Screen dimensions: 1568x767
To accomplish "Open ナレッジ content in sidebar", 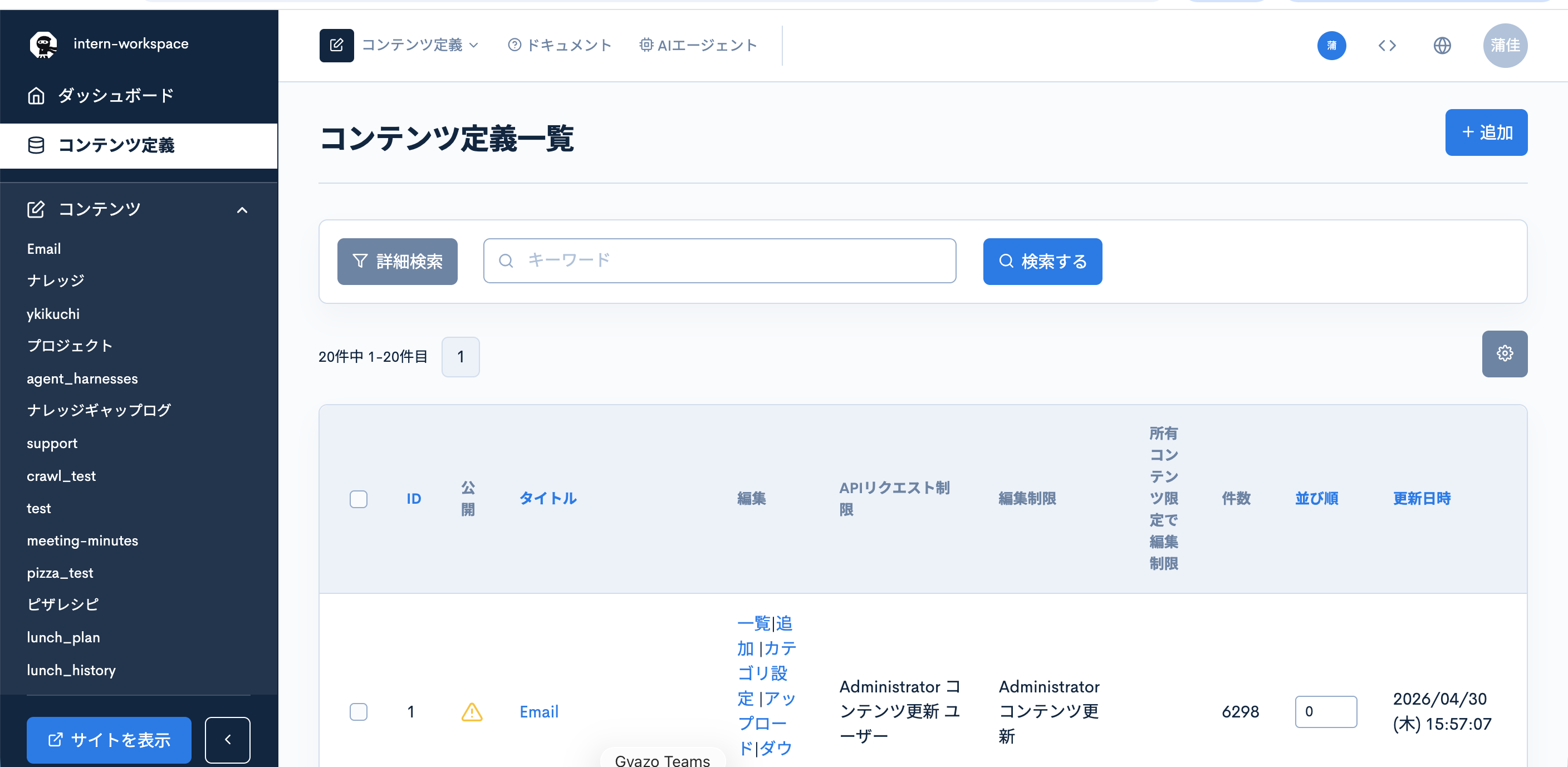I will click(55, 281).
